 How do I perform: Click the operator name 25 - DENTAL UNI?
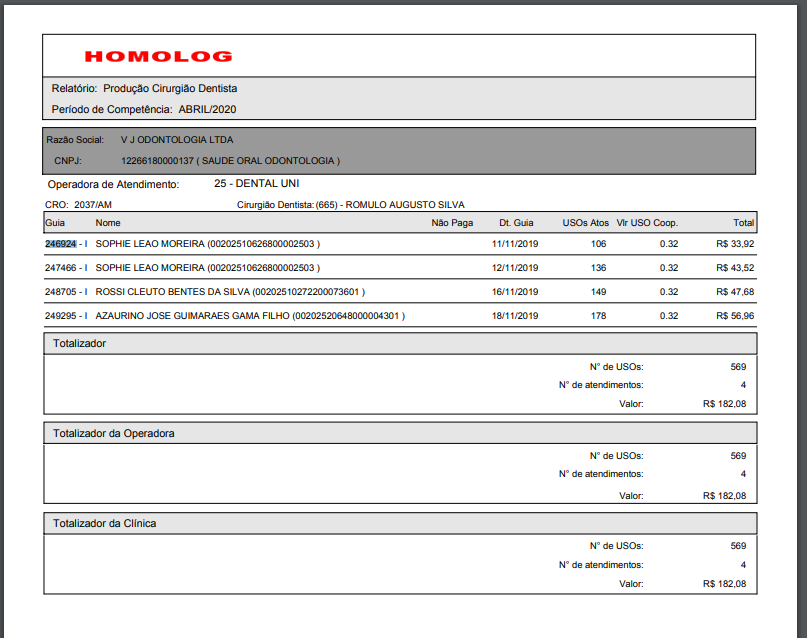[x=256, y=184]
